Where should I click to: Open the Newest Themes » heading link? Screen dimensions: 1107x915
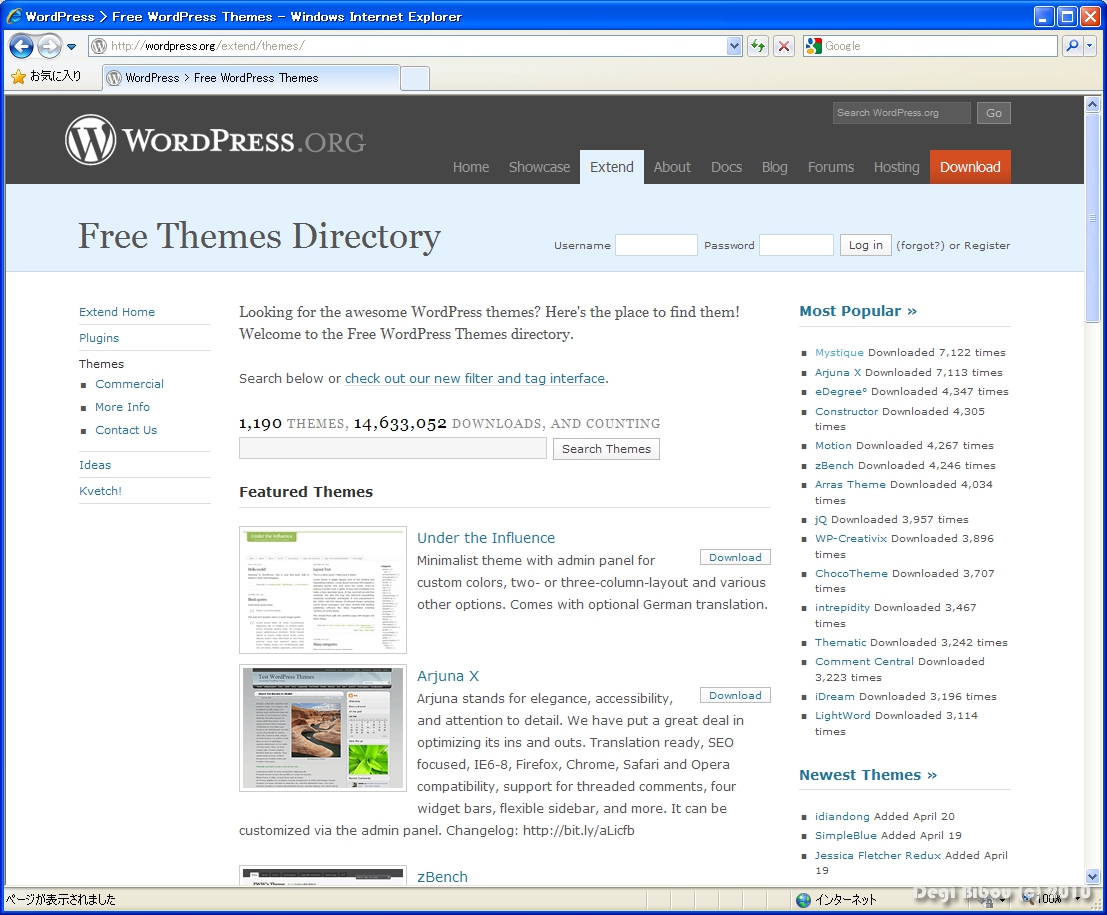point(868,775)
